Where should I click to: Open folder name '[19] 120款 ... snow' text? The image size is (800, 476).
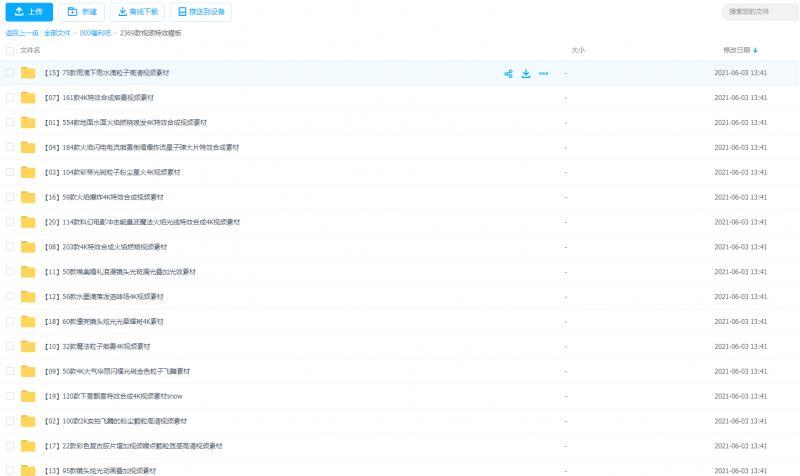click(113, 396)
